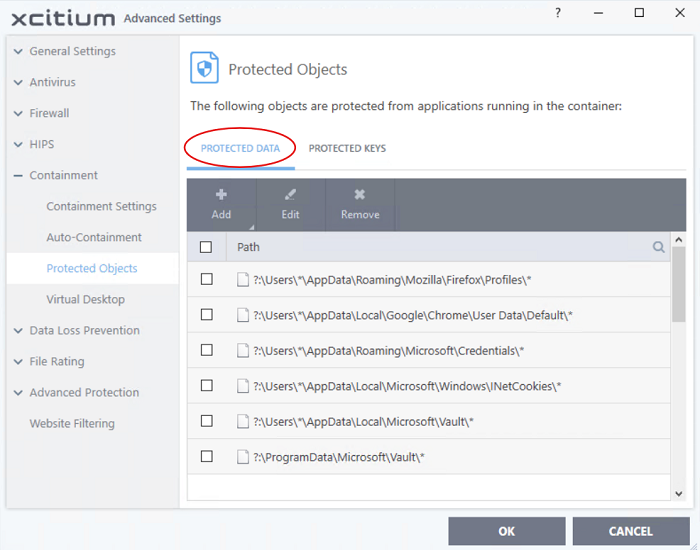Select the Microsoft\Credentials path text

pos(389,351)
